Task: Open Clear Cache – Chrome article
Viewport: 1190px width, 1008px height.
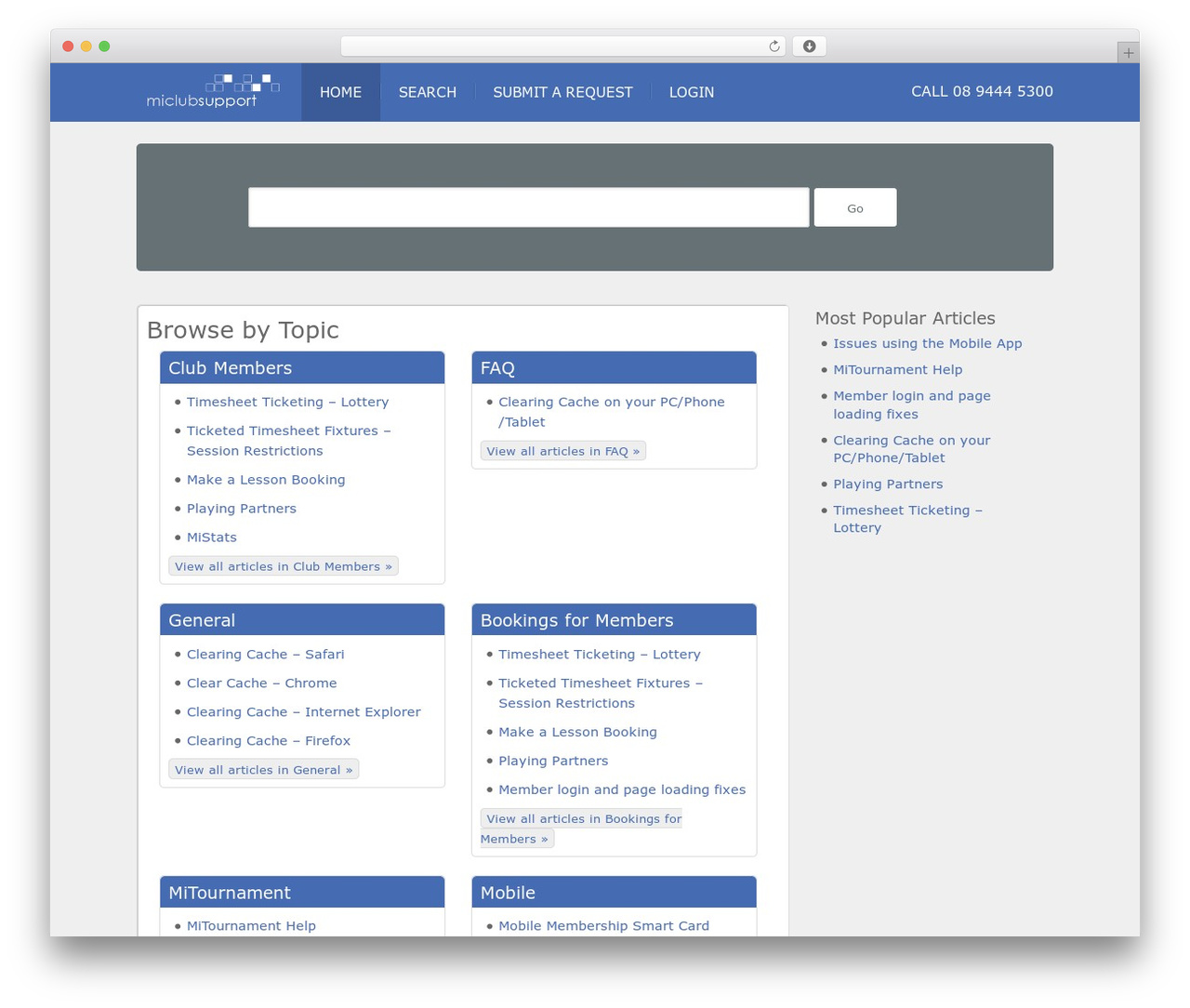Action: [x=261, y=683]
